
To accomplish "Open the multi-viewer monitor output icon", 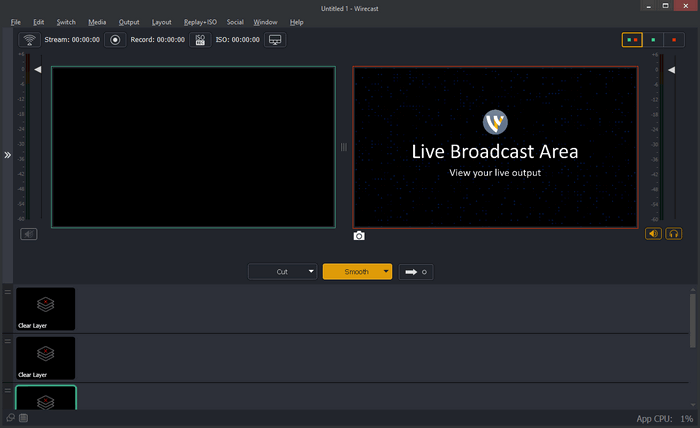I will [275, 40].
